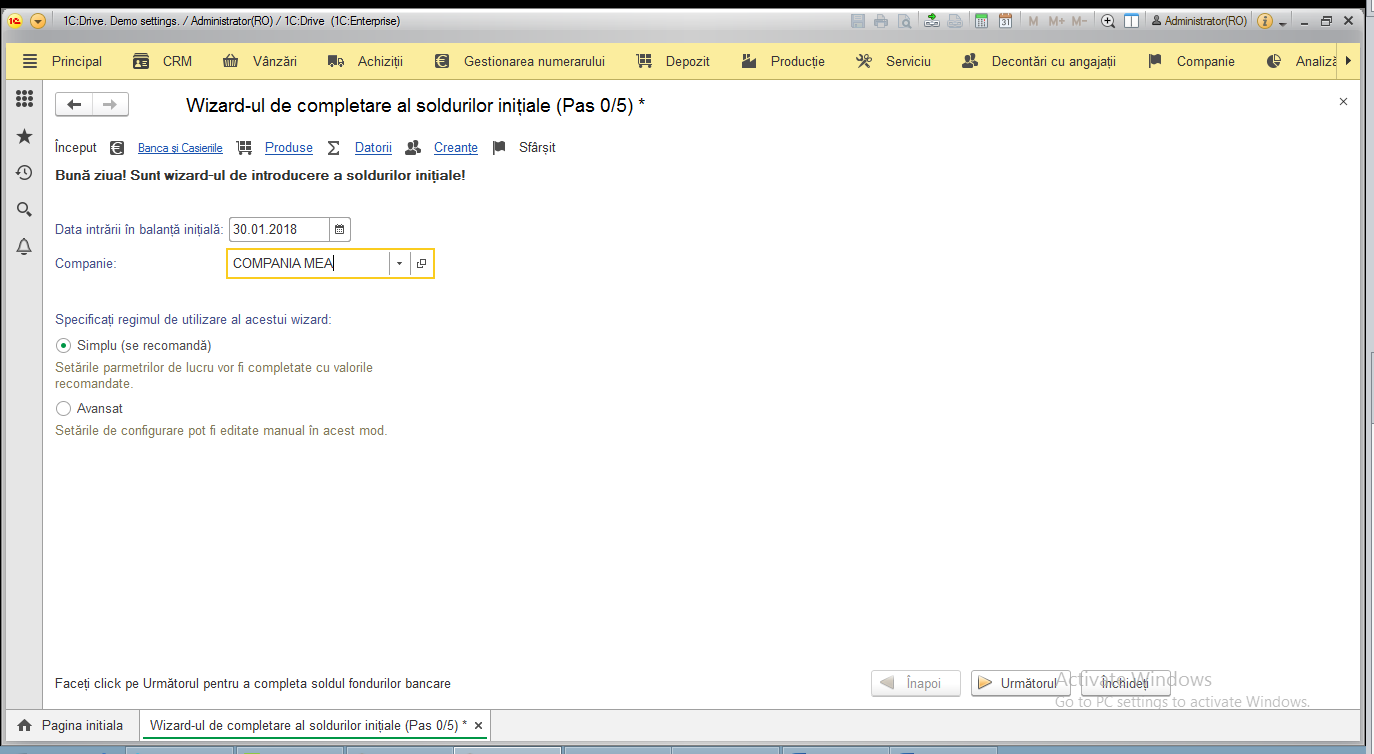Viewport: 1374px width, 754px height.
Task: Expand the Companie dropdown arrow
Action: [x=399, y=264]
